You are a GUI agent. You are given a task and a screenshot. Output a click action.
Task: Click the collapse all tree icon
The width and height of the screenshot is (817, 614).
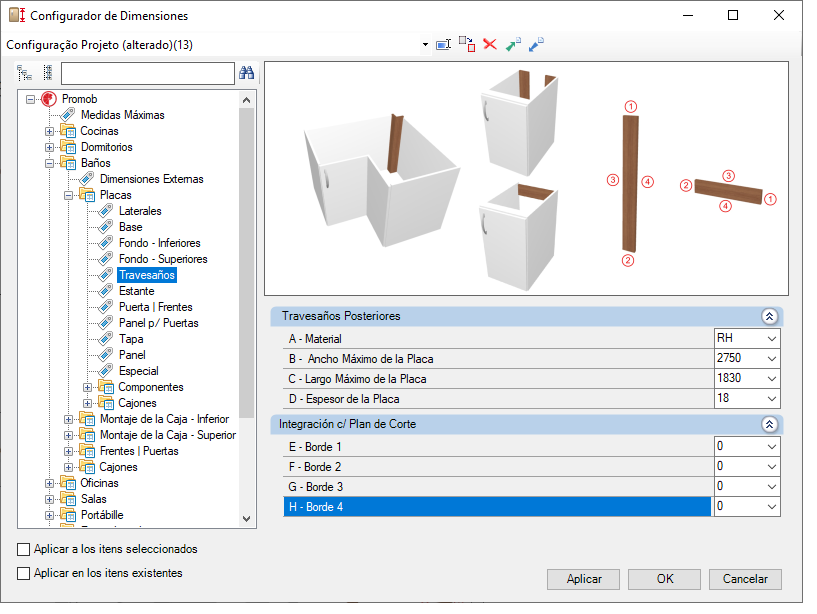pyautogui.click(x=48, y=73)
